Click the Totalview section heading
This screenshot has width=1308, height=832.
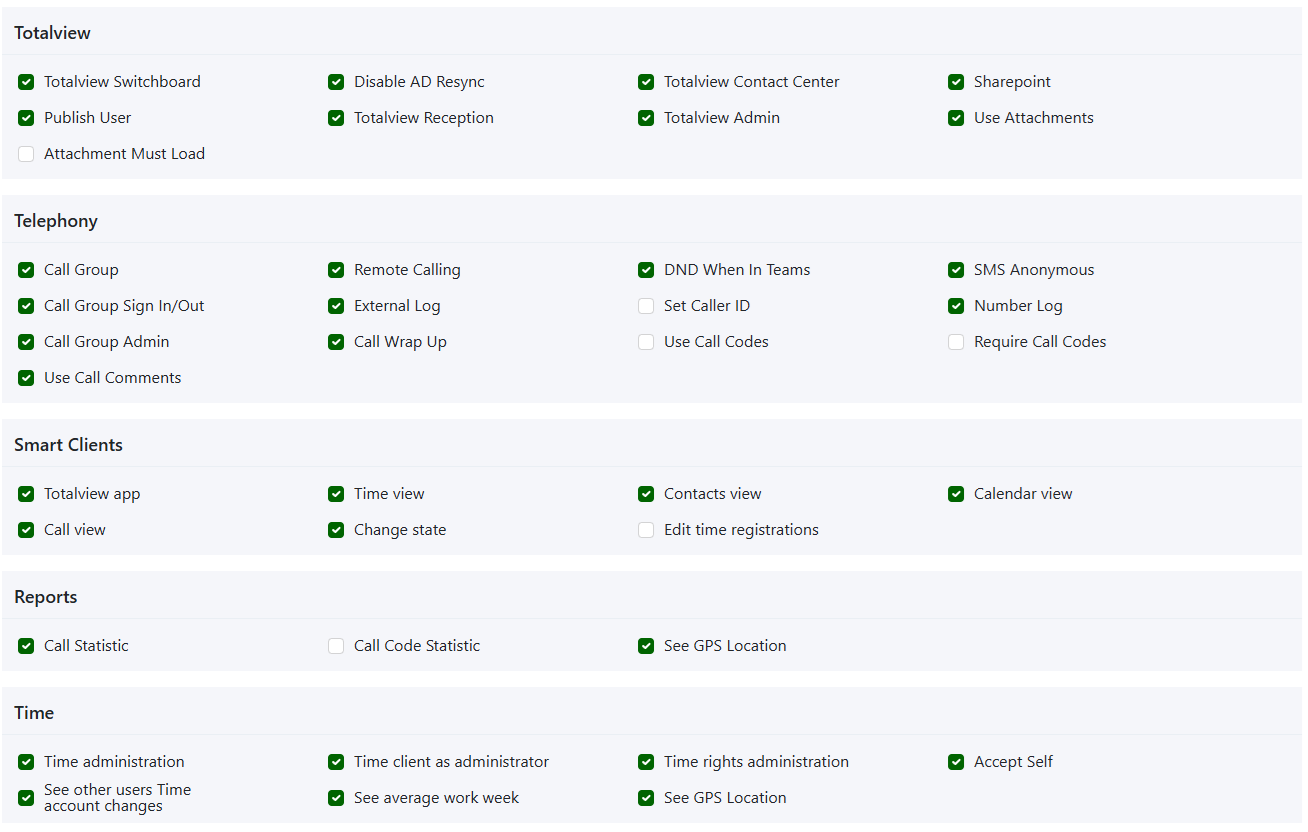[52, 33]
